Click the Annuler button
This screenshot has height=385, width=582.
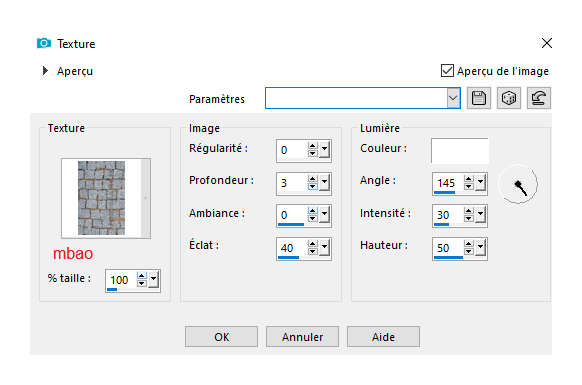click(x=303, y=337)
